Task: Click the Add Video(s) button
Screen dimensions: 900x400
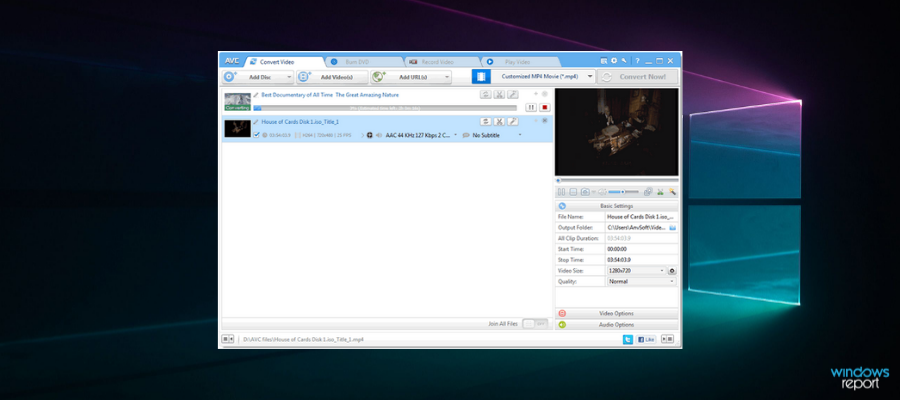Action: click(x=332, y=77)
